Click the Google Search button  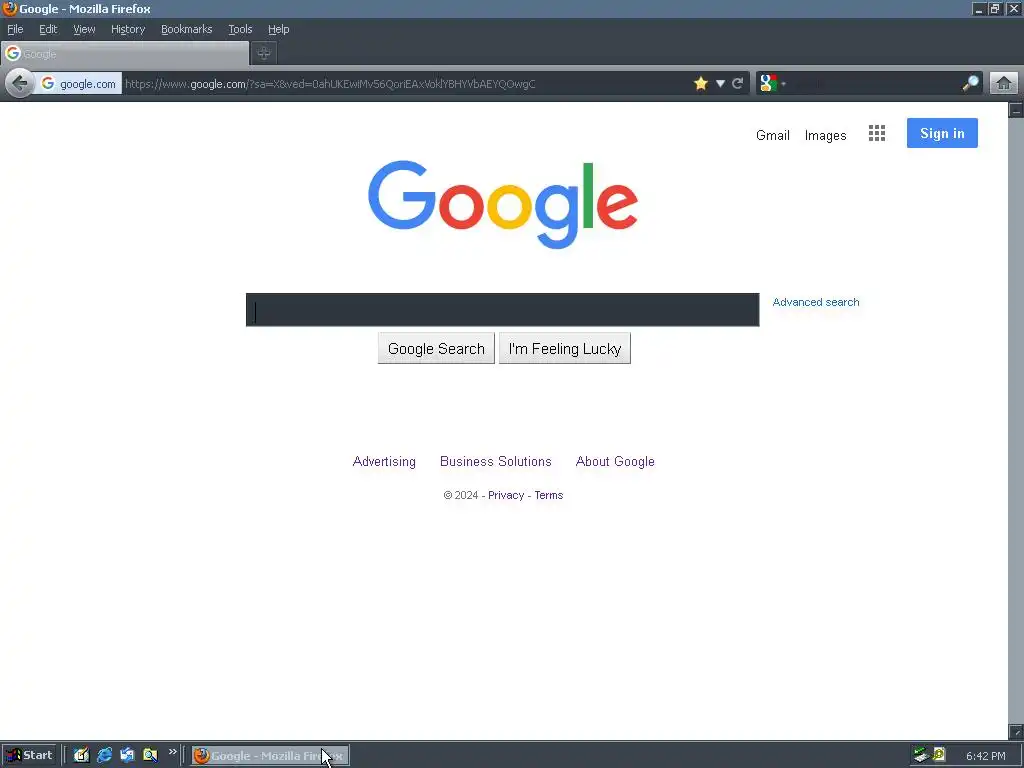tap(436, 349)
